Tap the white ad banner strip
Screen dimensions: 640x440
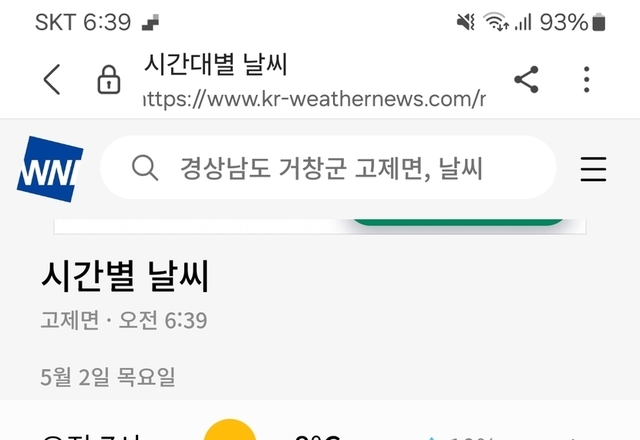click(x=320, y=227)
